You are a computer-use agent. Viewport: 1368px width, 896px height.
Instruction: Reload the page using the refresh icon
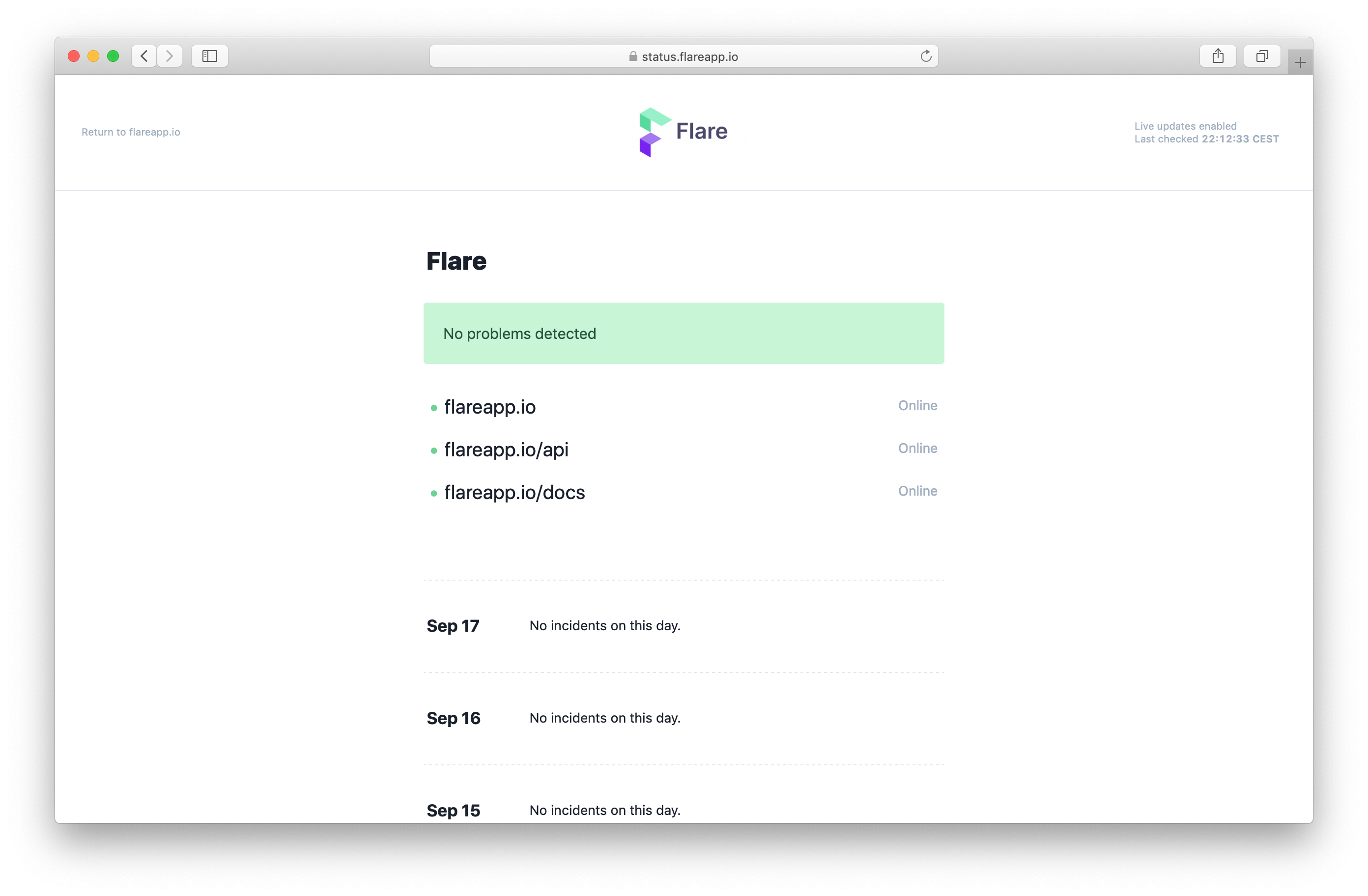[925, 56]
